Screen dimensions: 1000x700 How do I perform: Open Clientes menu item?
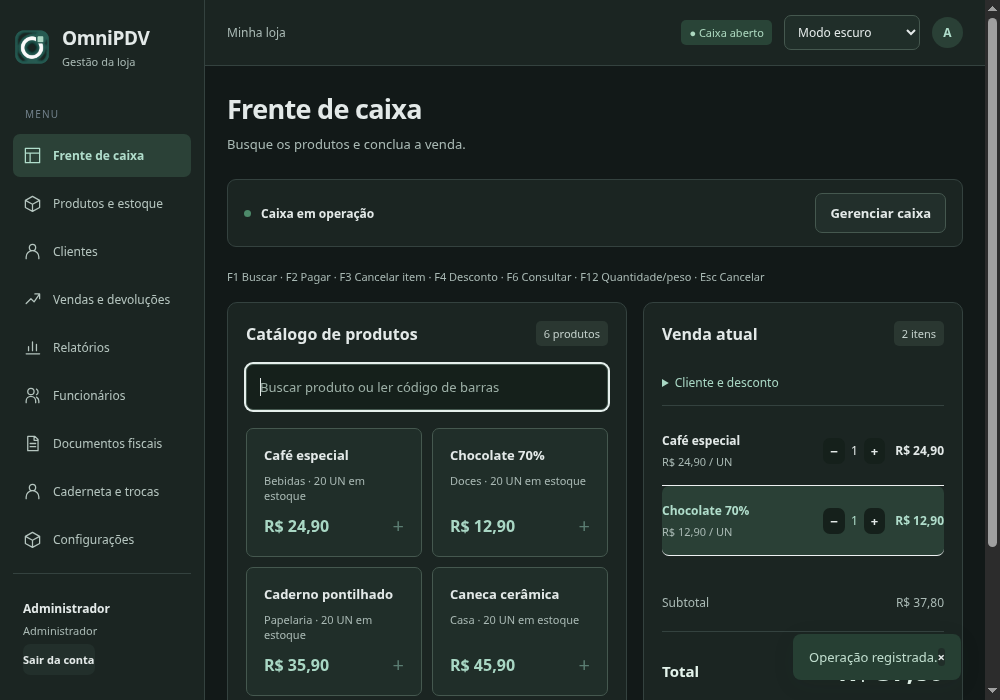coord(102,251)
